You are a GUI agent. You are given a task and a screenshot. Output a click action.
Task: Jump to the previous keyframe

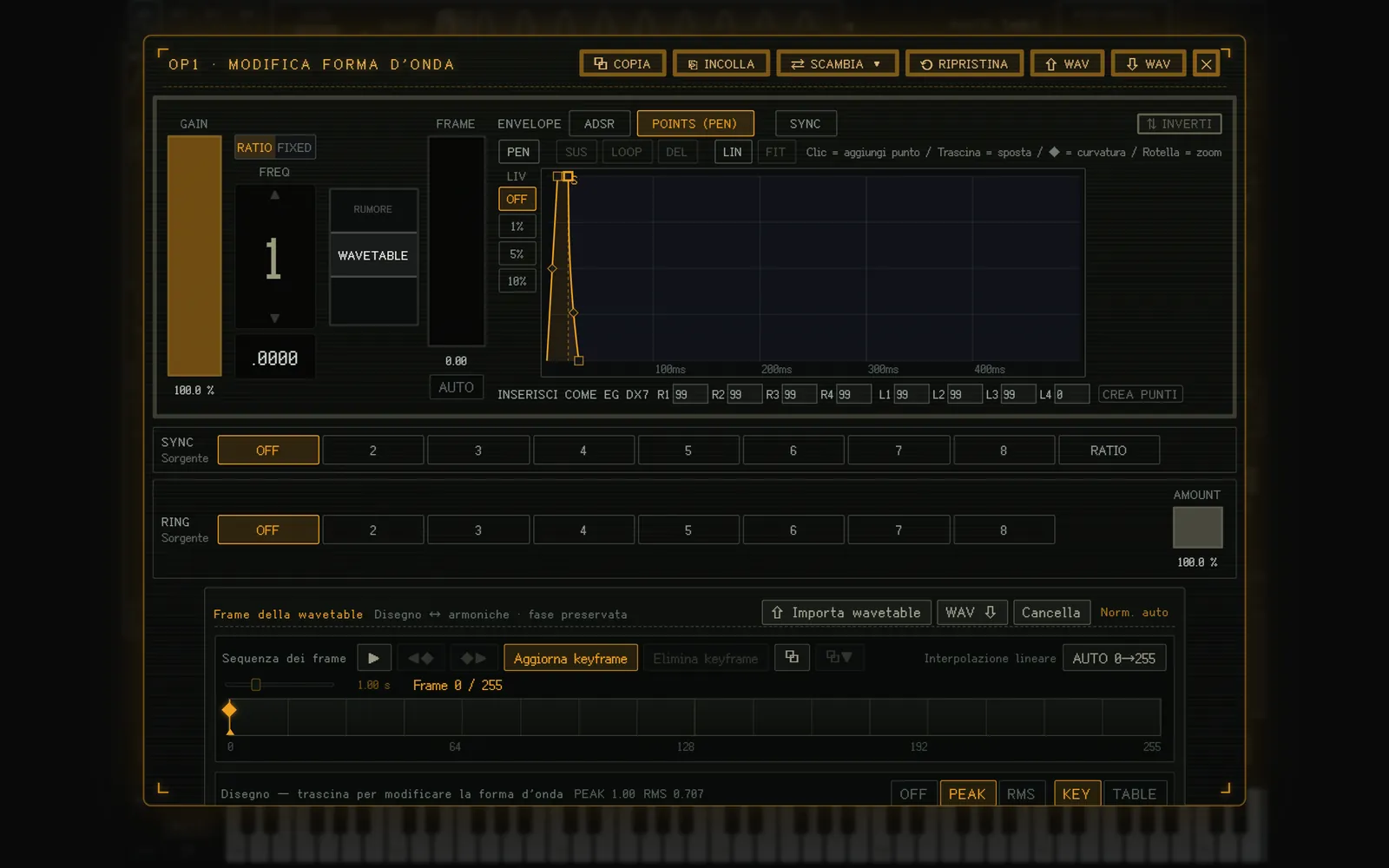tap(421, 658)
